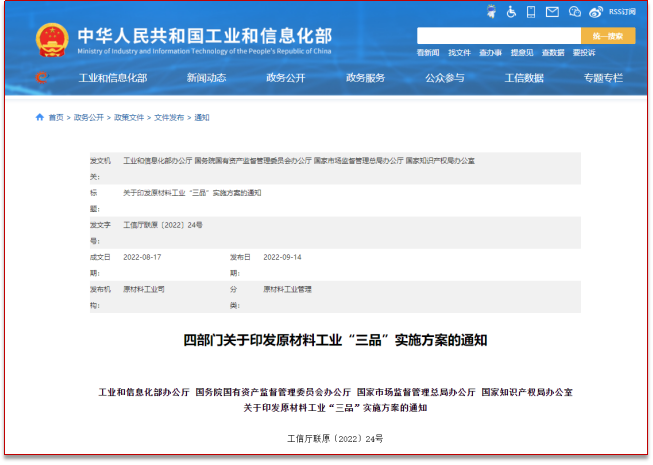Click the red icon left of navigation
The height and width of the screenshot is (465, 653).
point(40,78)
